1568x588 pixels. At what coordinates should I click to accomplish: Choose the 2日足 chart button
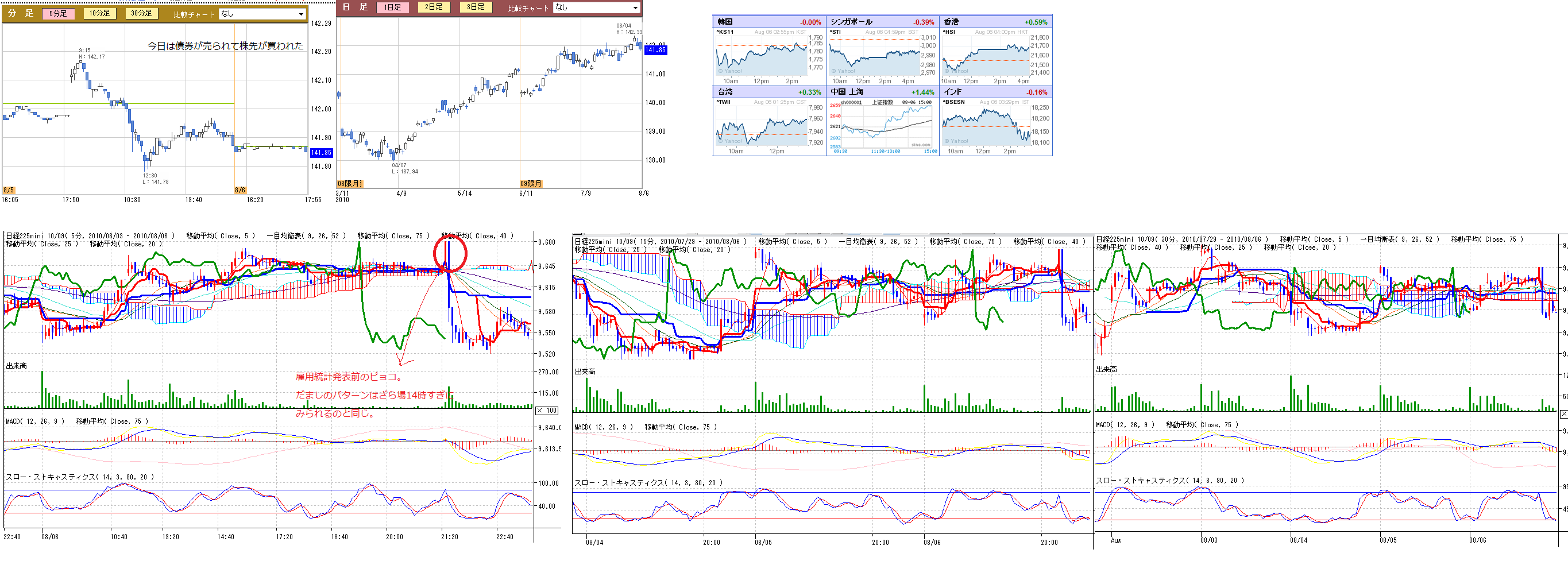point(434,7)
